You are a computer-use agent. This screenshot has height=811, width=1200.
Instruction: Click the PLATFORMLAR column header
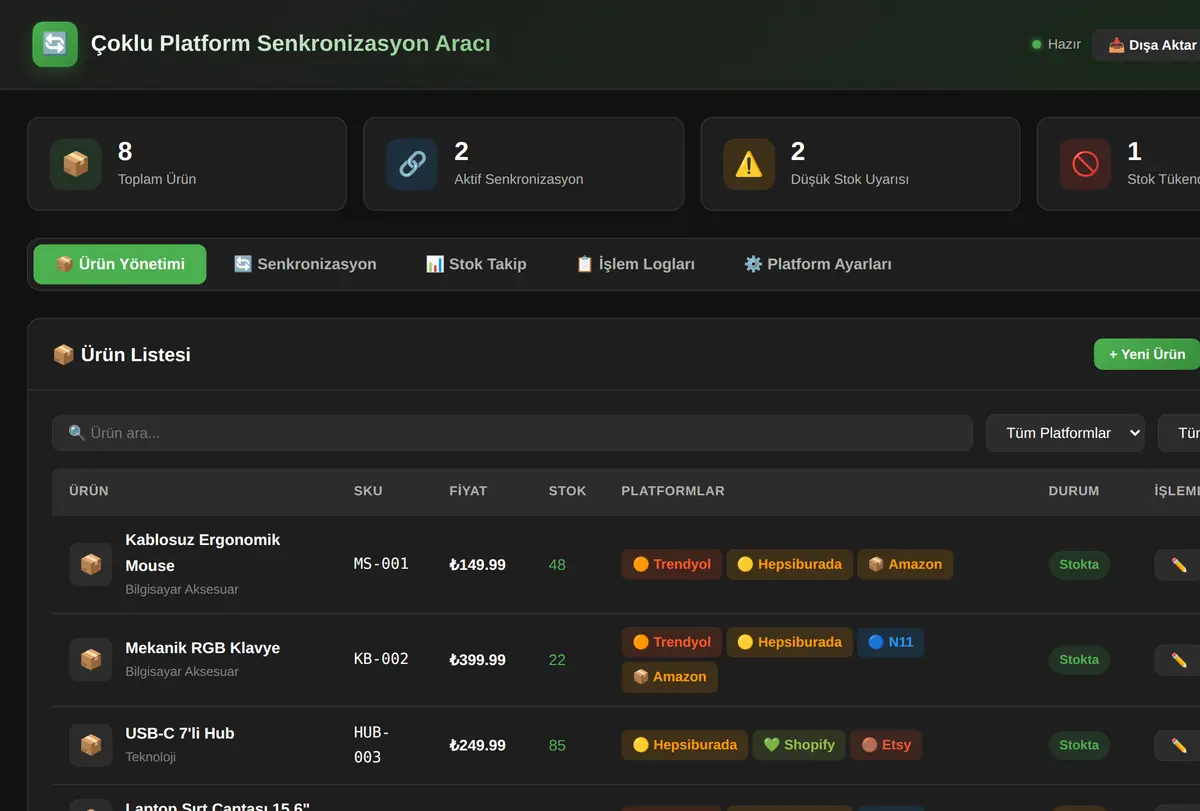673,491
